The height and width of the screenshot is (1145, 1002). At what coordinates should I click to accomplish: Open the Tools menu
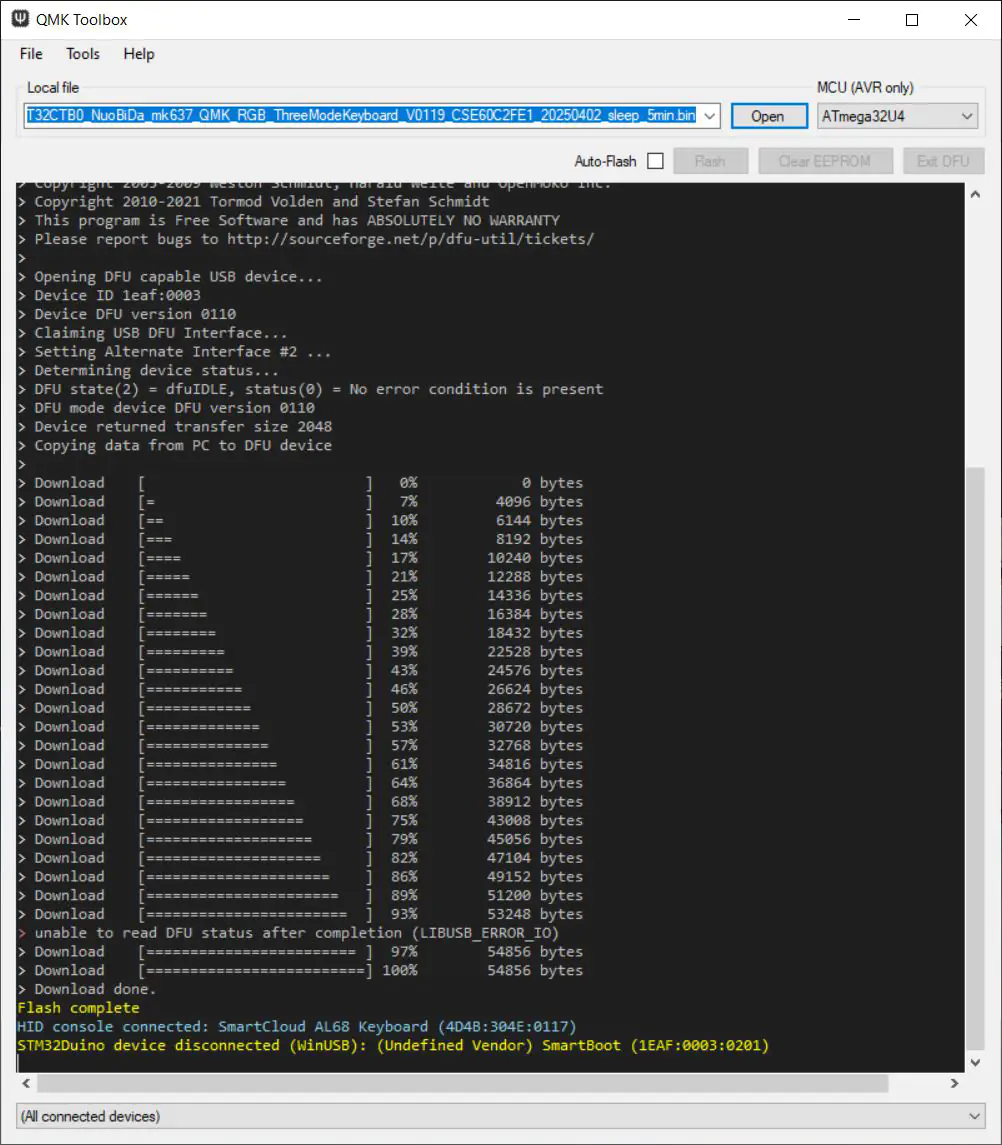(x=83, y=54)
